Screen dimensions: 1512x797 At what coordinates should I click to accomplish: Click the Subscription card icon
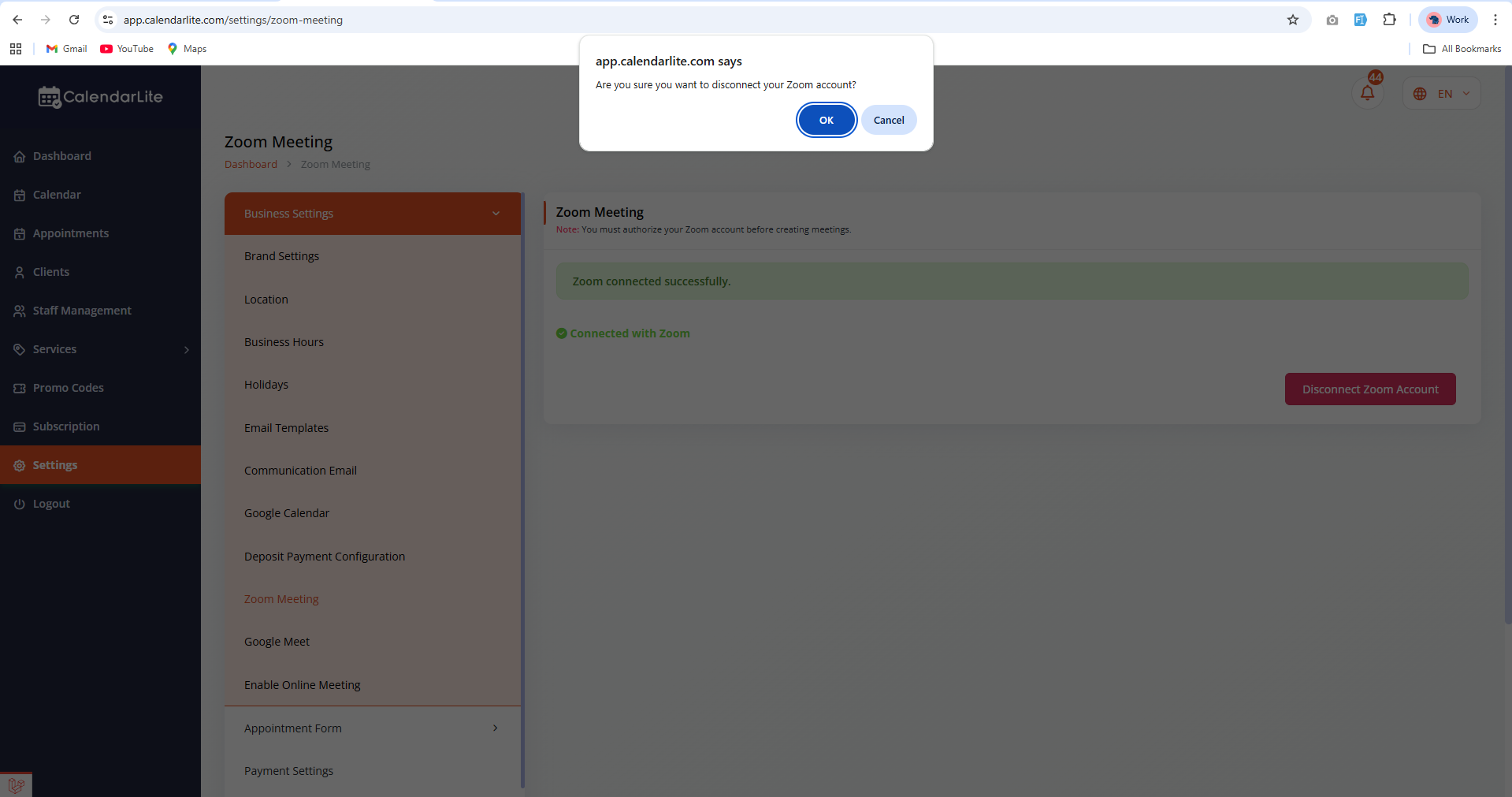(x=20, y=427)
